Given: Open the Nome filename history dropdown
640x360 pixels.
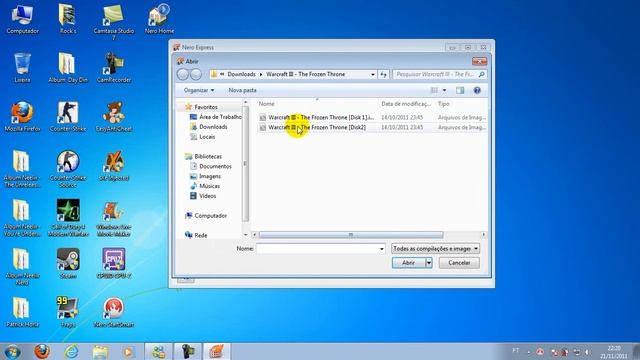Looking at the screenshot, I should [x=382, y=249].
